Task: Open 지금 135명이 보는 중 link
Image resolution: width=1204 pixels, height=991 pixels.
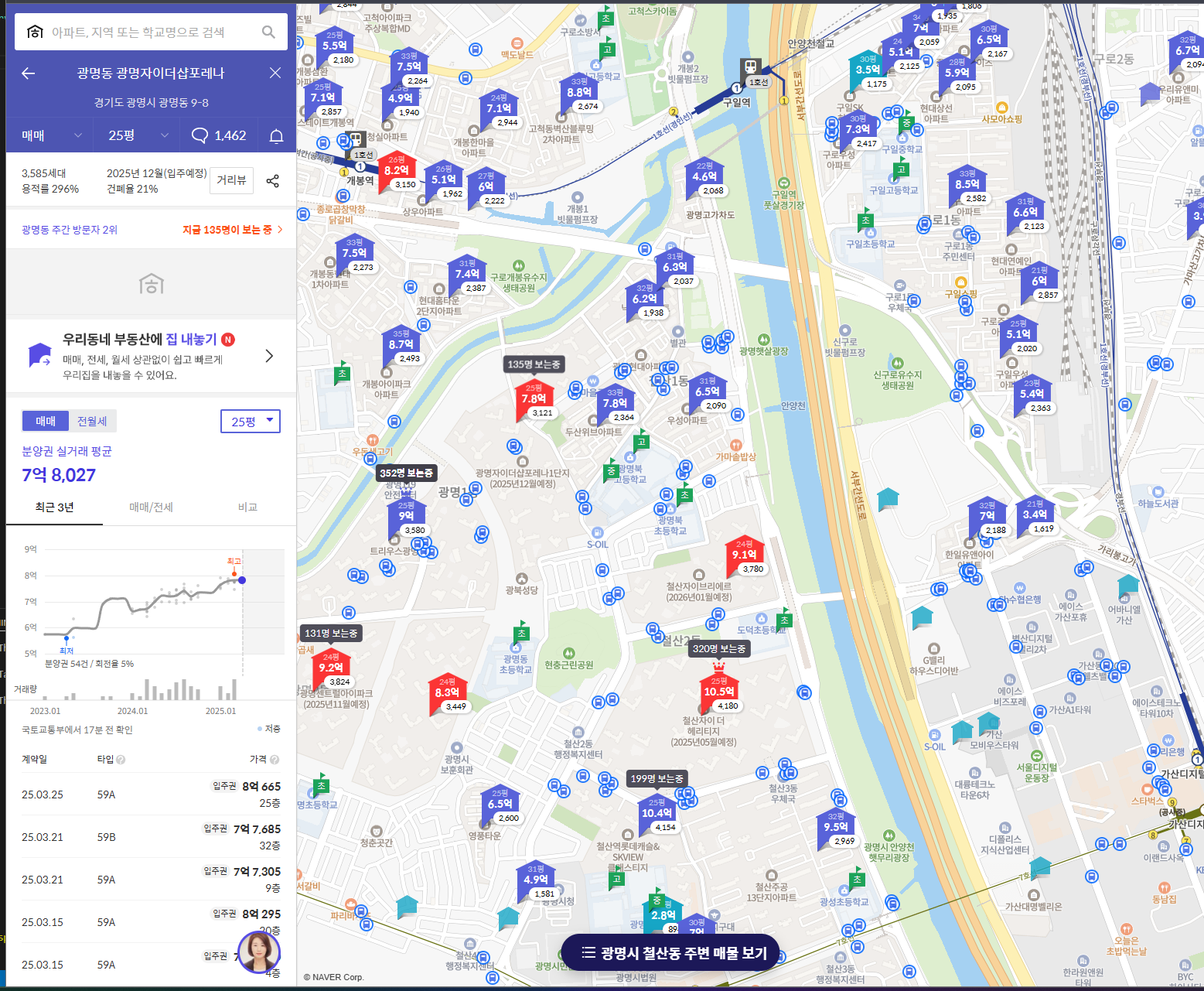Action: [233, 230]
